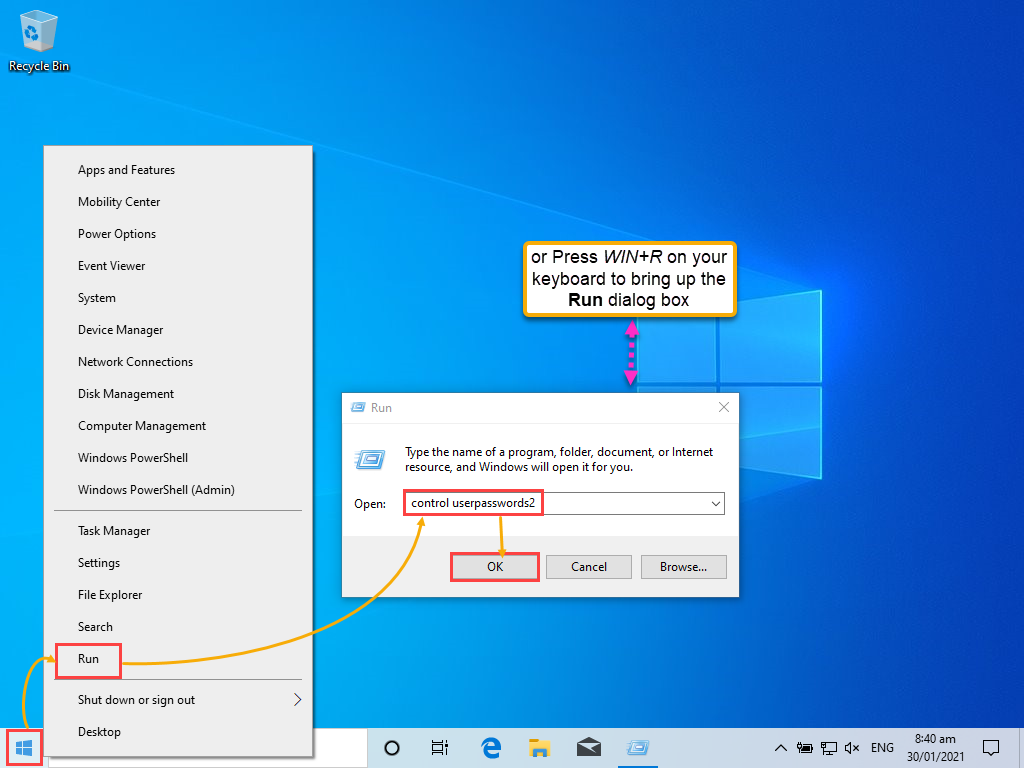Viewport: 1024px width, 768px height.
Task: Click Cancel in the Run dialog
Action: 589,567
